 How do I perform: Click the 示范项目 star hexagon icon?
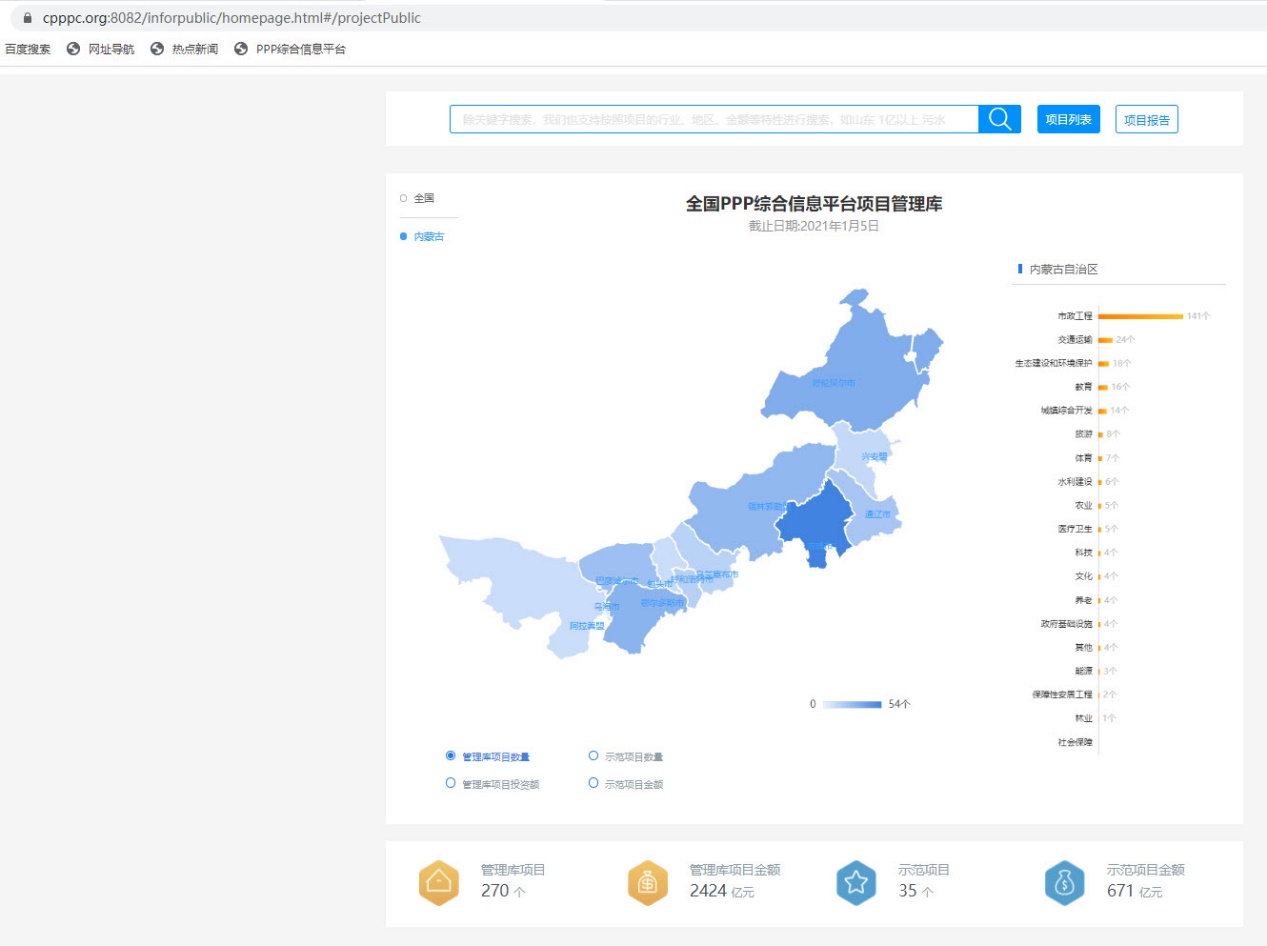856,882
